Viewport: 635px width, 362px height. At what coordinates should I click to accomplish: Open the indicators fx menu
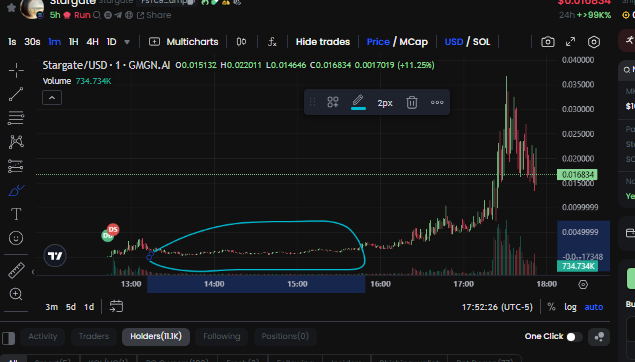(x=272, y=42)
